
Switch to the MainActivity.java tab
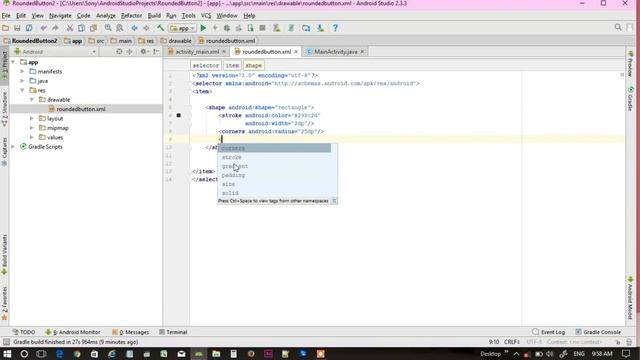336,52
